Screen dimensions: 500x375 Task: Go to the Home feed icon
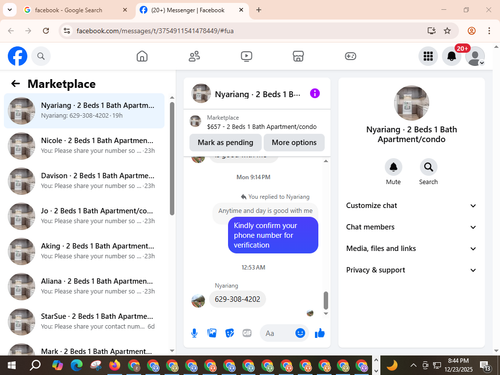coord(142,56)
